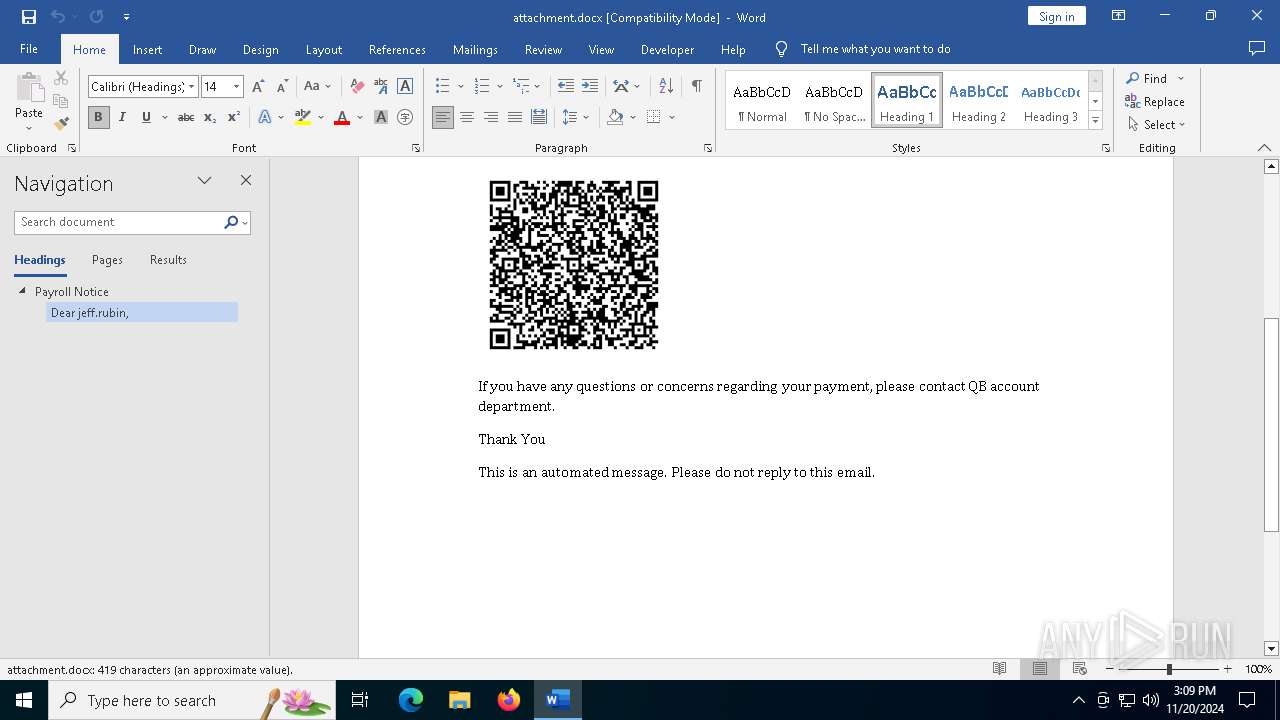Image resolution: width=1280 pixels, height=720 pixels.
Task: Decrease paragraph indent
Action: click(566, 87)
